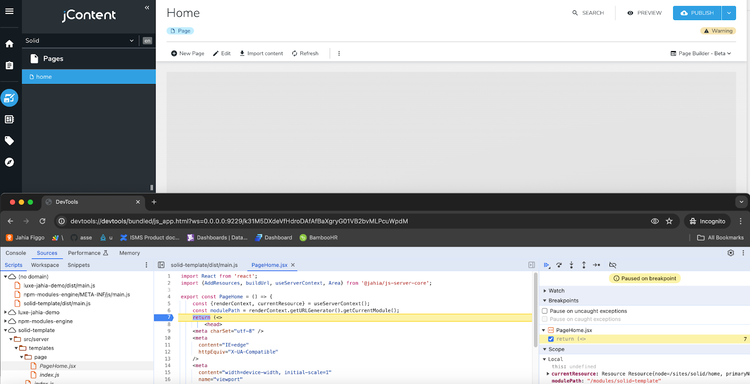Click the Step debugger icon
The height and width of the screenshot is (384, 750).
(x=596, y=265)
